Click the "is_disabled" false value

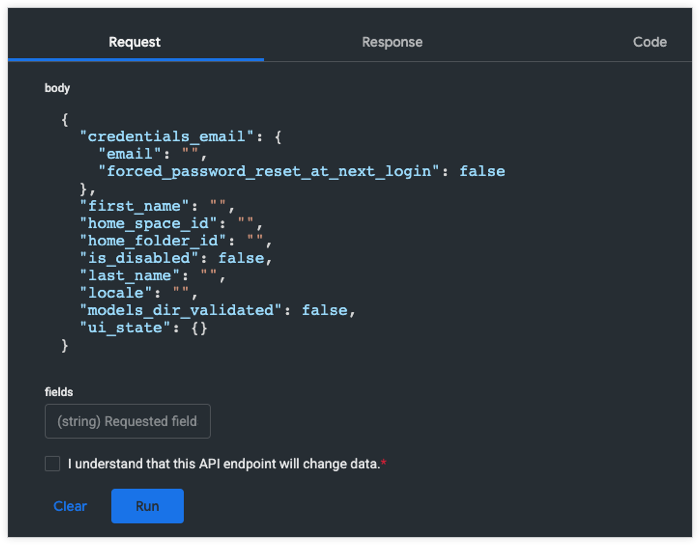click(x=245, y=258)
